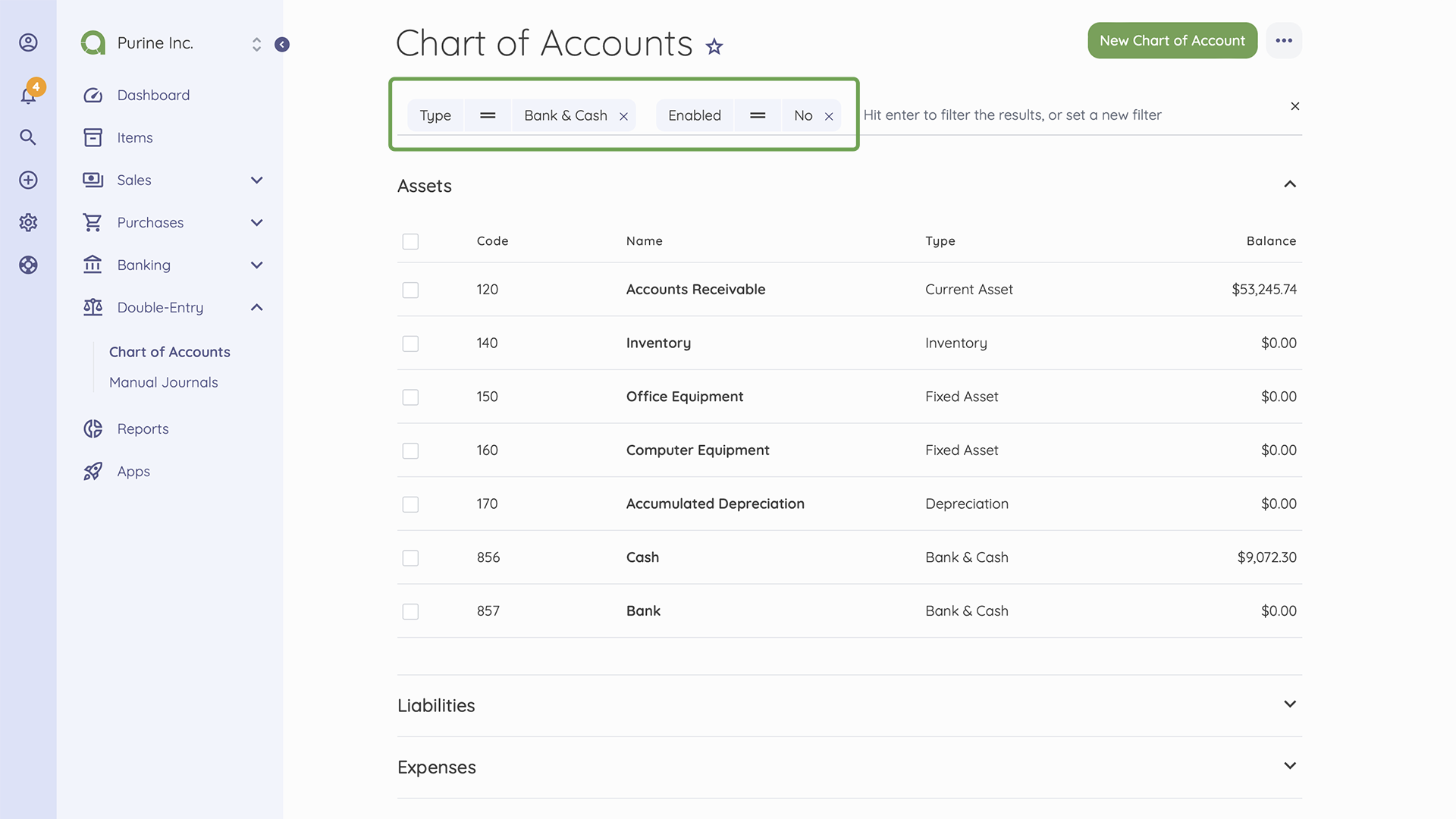Select the Dashboard speedometer icon
Viewport: 1456px width, 819px height.
[93, 95]
